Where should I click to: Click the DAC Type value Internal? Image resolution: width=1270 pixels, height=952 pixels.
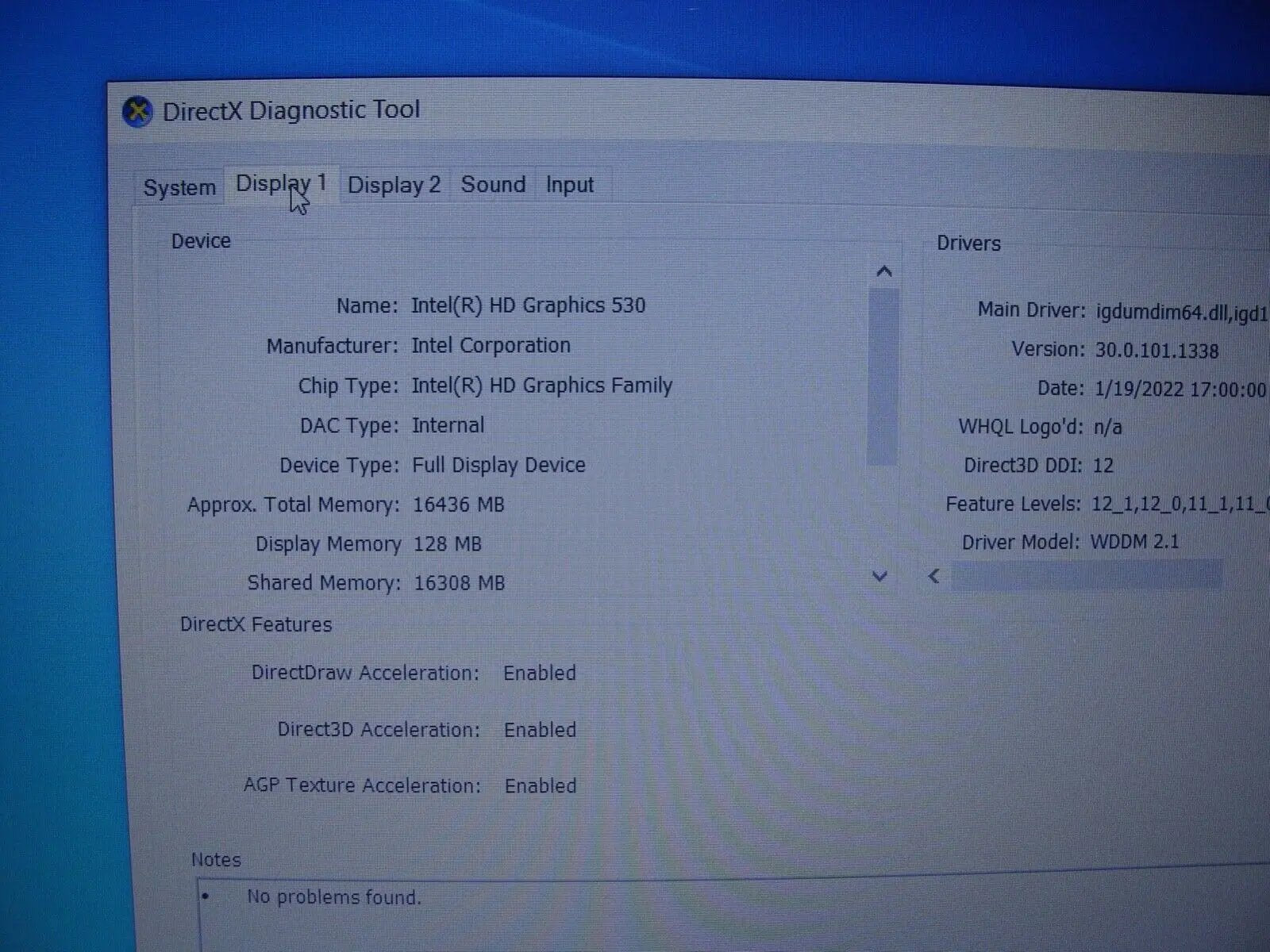click(448, 425)
